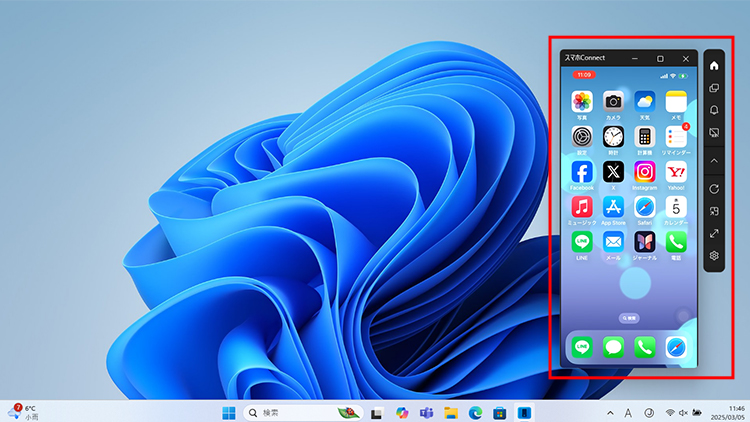
Task: Expand to fullscreen using diagonal arrows icon
Action: tap(714, 233)
